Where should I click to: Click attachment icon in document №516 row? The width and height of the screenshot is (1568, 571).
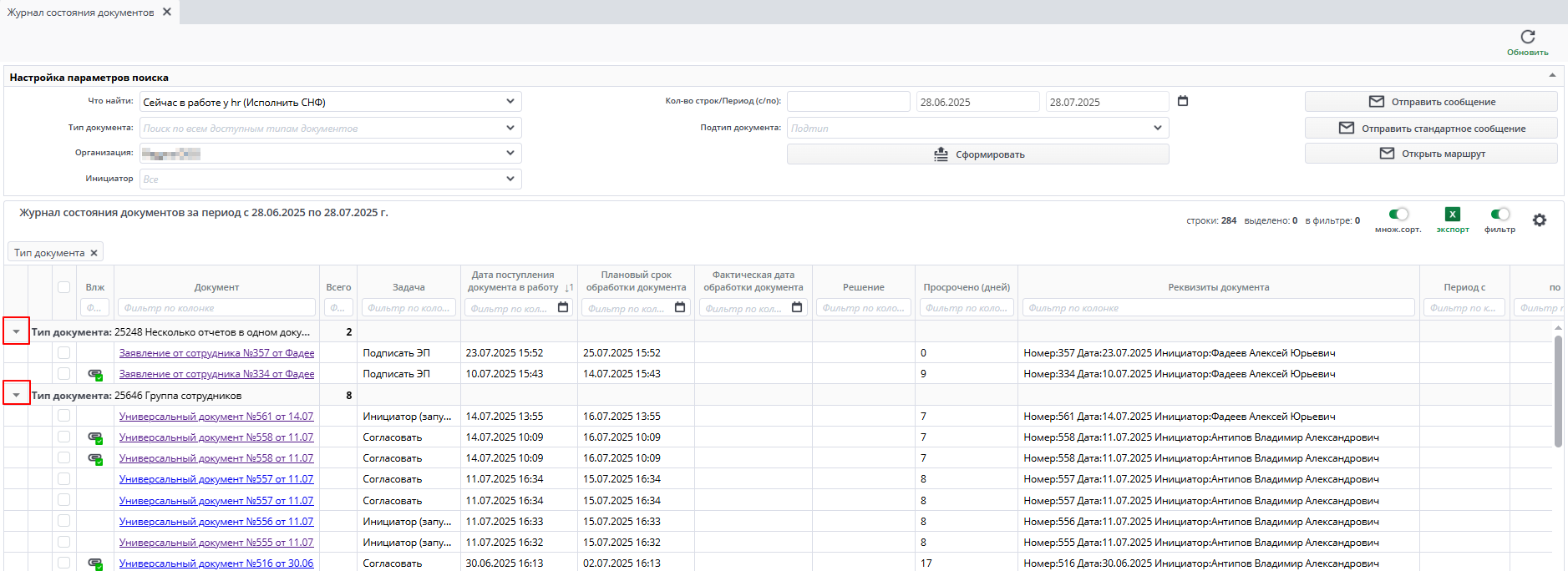click(x=95, y=563)
